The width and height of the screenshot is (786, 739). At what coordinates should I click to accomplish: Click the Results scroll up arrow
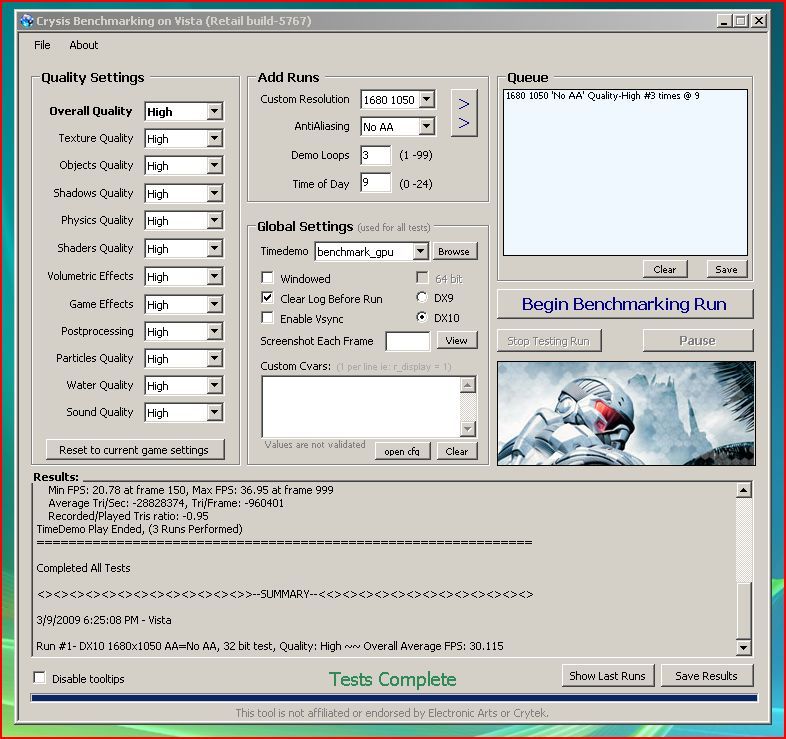click(743, 490)
